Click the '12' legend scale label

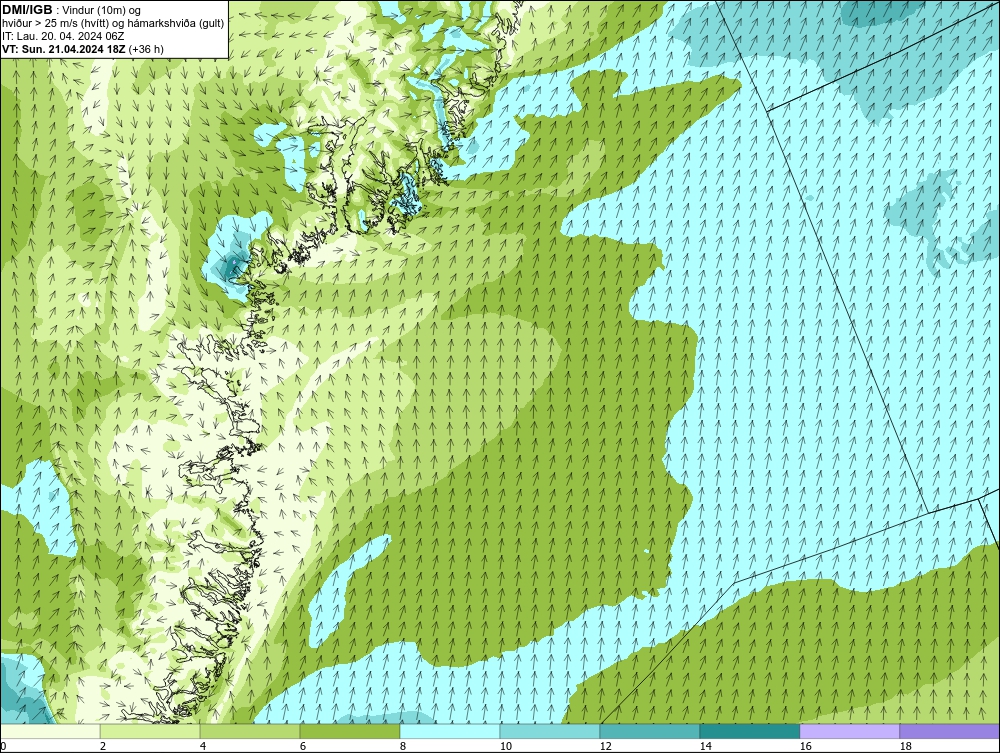(x=605, y=746)
